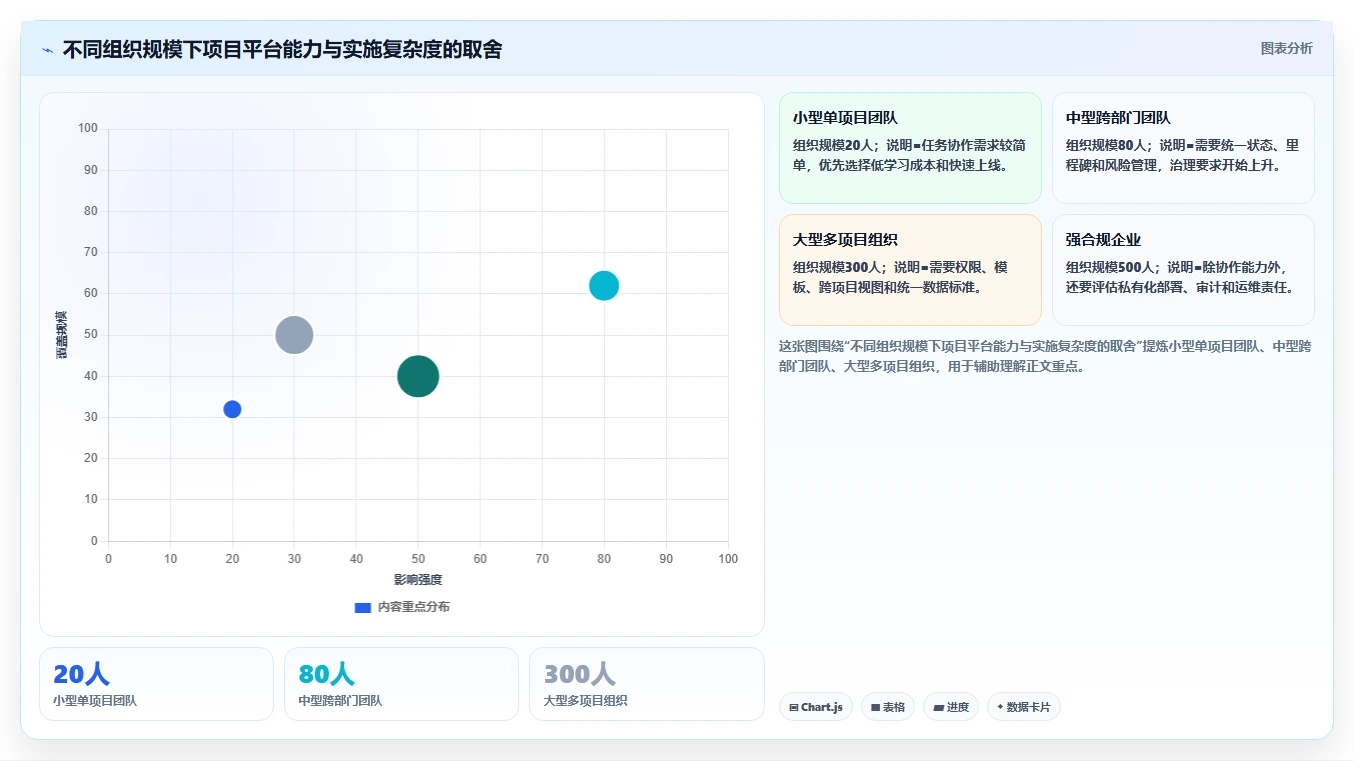
Task: Click the 组织规模300人 description text
Action: 901,277
